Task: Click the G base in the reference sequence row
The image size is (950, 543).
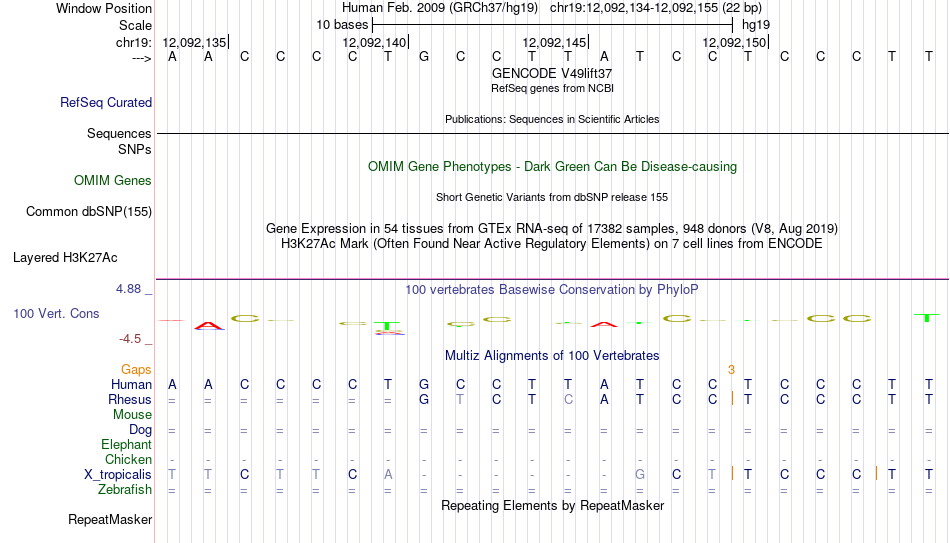Action: (x=424, y=57)
